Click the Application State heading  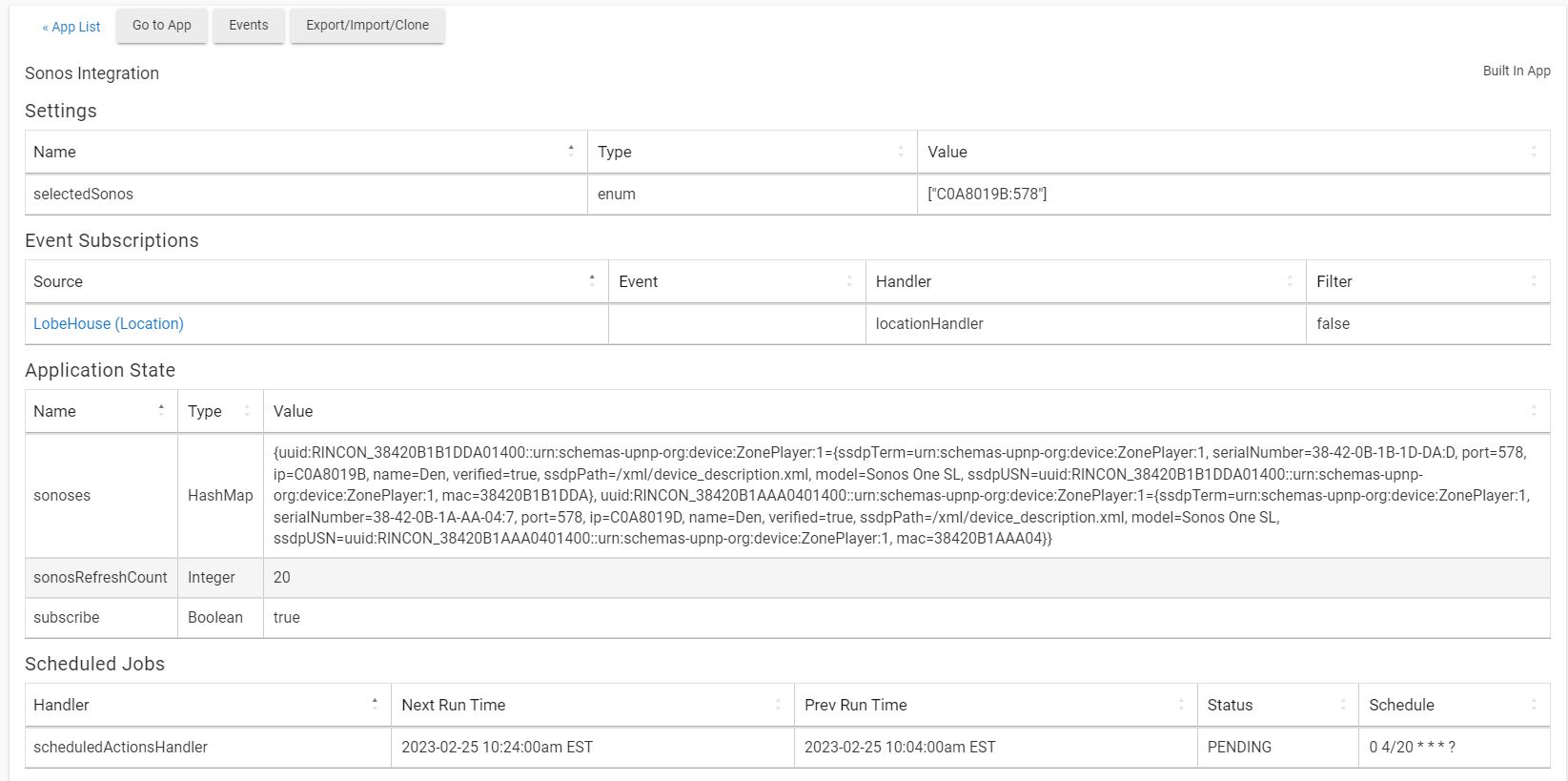[x=100, y=370]
